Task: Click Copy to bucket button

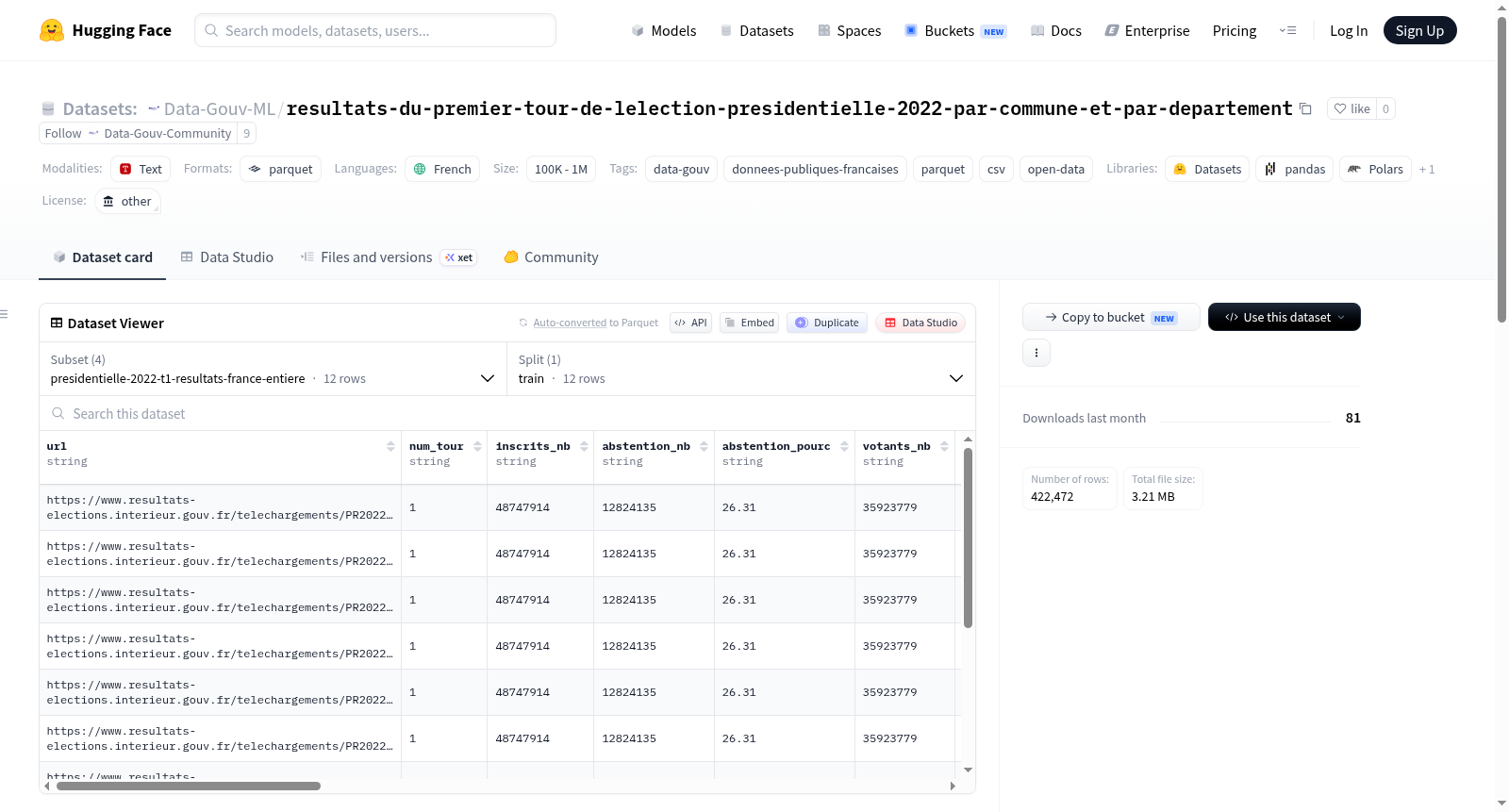Action: (x=1111, y=317)
